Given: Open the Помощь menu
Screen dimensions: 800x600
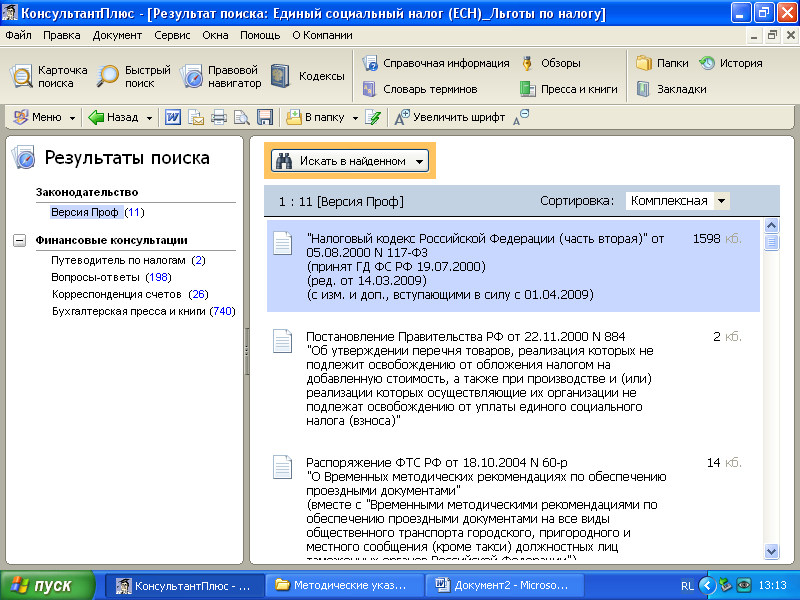Looking at the screenshot, I should tap(260, 35).
